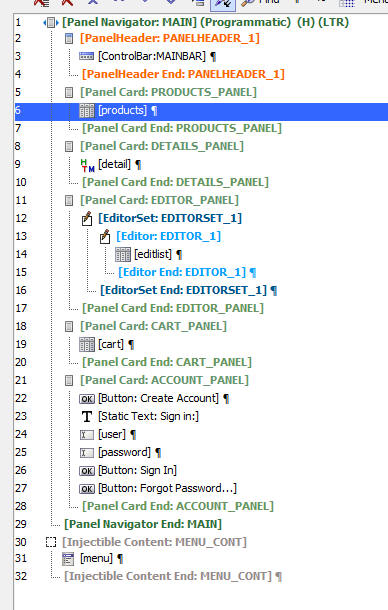The height and width of the screenshot is (610, 388).
Task: Click the Injectible Content MENU_CONT dashed icon
Action: [51, 542]
